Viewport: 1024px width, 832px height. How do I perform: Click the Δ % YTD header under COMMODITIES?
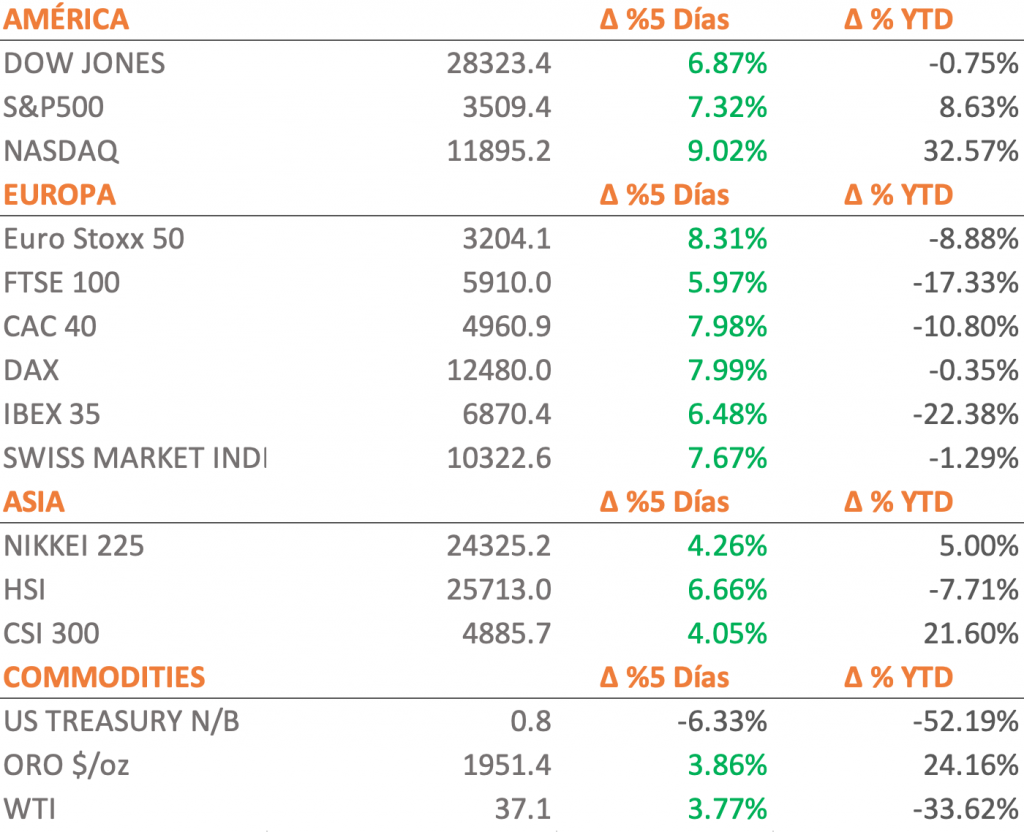[898, 677]
